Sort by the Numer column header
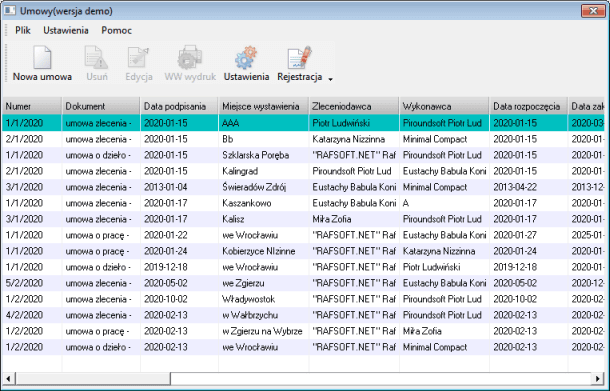Viewport: 610px width, 391px height. tap(32, 106)
